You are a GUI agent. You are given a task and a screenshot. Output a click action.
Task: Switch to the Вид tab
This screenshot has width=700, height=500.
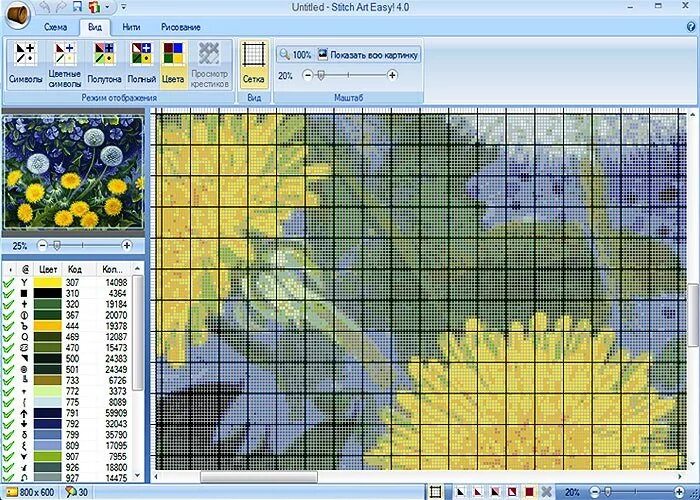coord(95,27)
